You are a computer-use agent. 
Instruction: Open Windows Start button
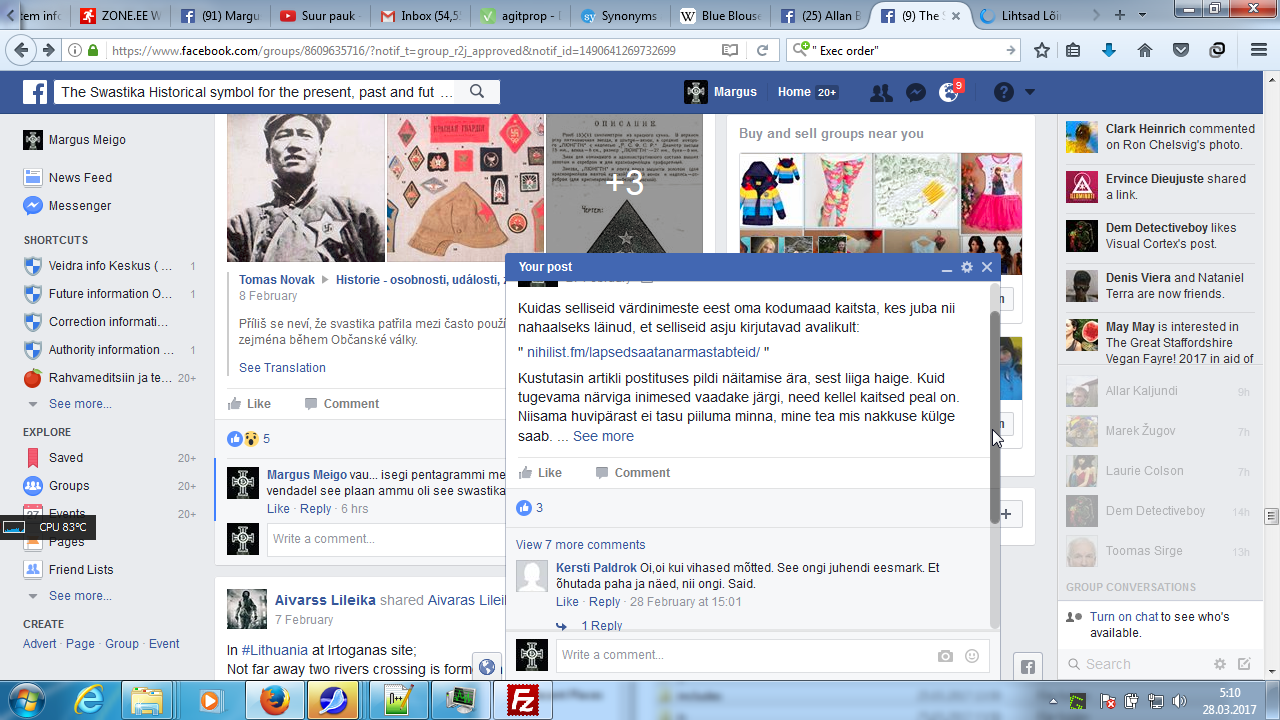point(27,700)
